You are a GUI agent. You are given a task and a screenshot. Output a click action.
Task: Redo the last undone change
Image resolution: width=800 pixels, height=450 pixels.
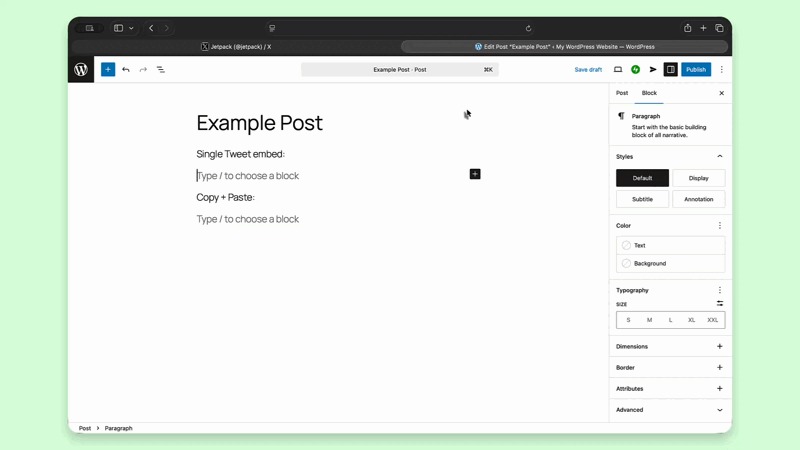pyautogui.click(x=143, y=69)
